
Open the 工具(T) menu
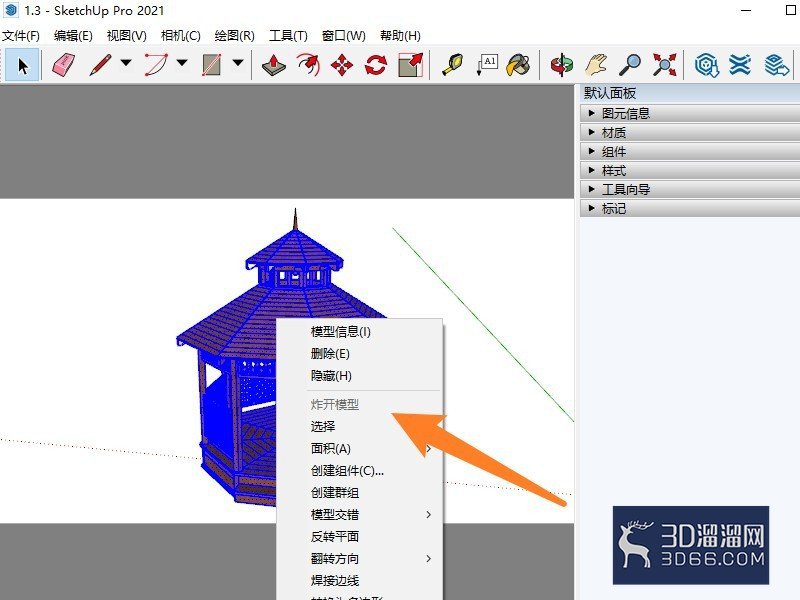pyautogui.click(x=288, y=35)
